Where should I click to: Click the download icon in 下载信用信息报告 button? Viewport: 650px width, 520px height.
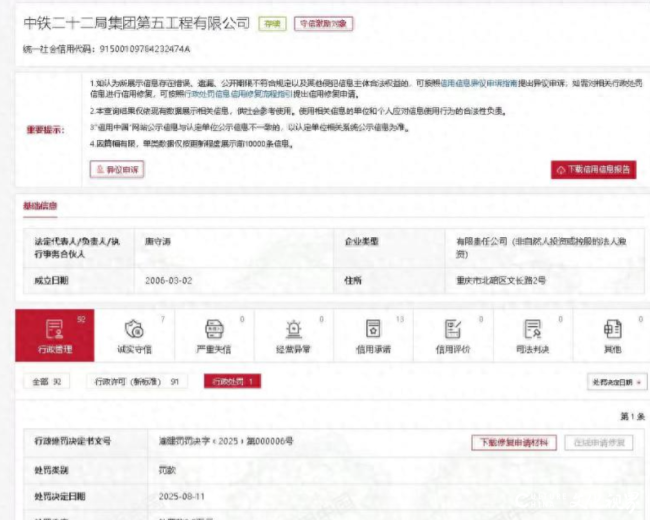[x=561, y=170]
